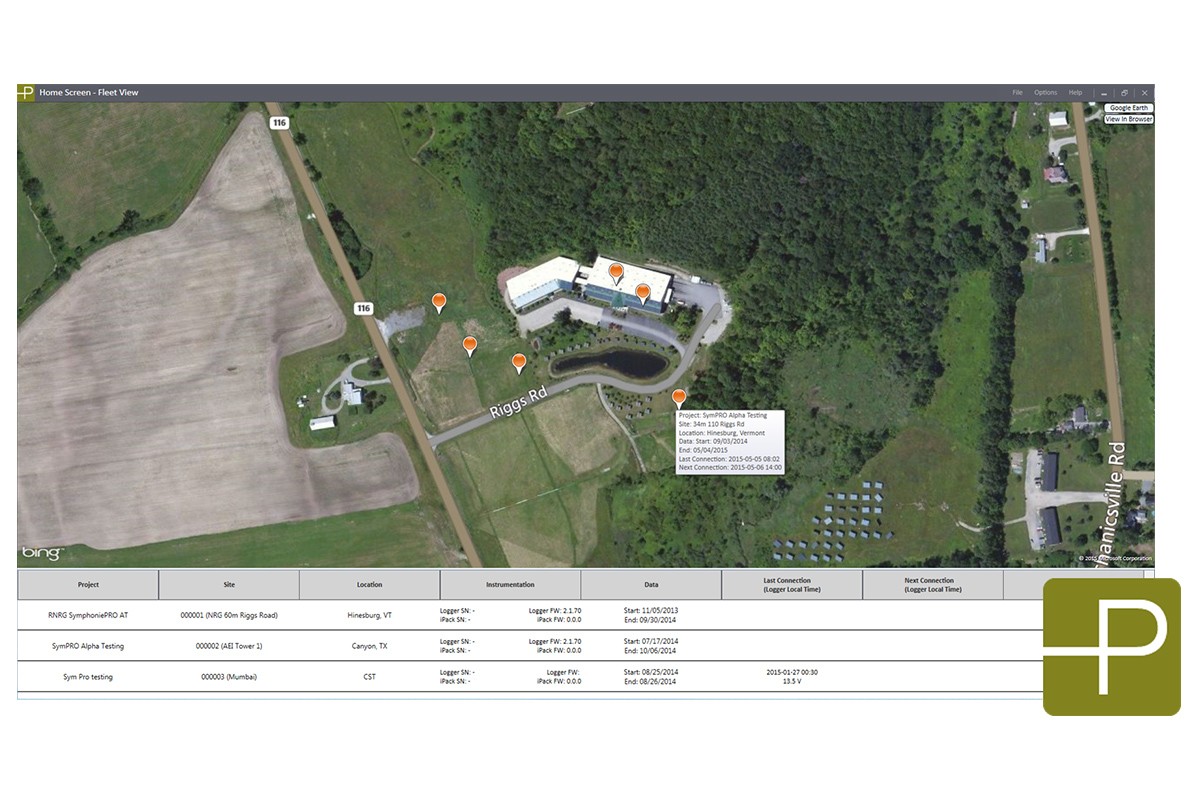
Task: Select the map pin nearest the Riggs Rd label
Action: (x=519, y=362)
